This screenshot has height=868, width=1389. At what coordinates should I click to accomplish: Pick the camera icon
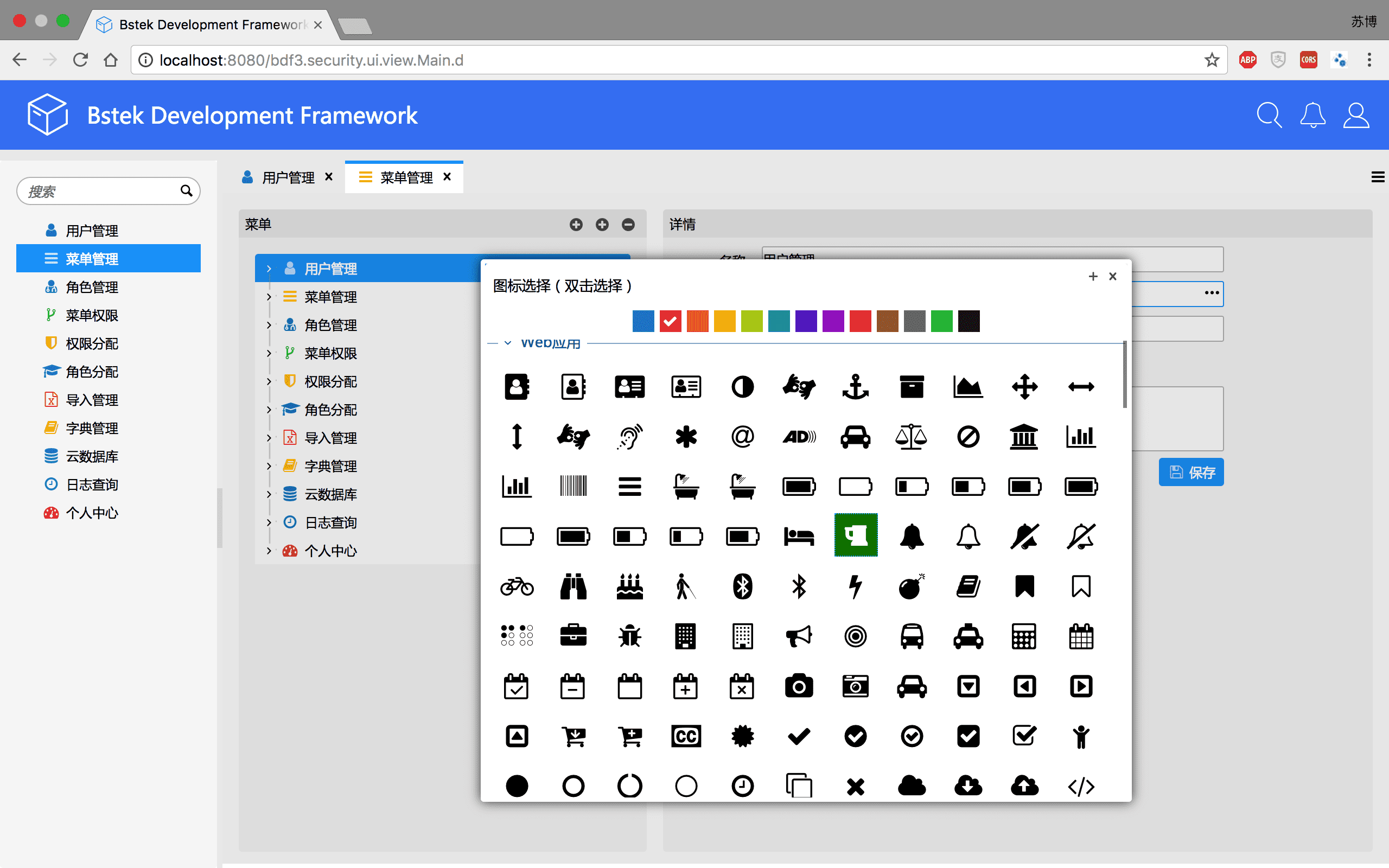798,686
